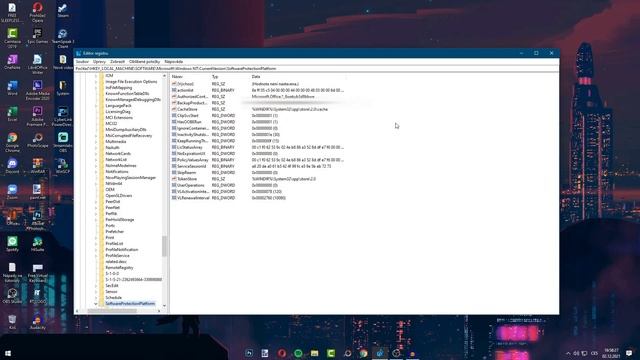
Task: Select the TokenStore string value icon
Action: pos(174,179)
